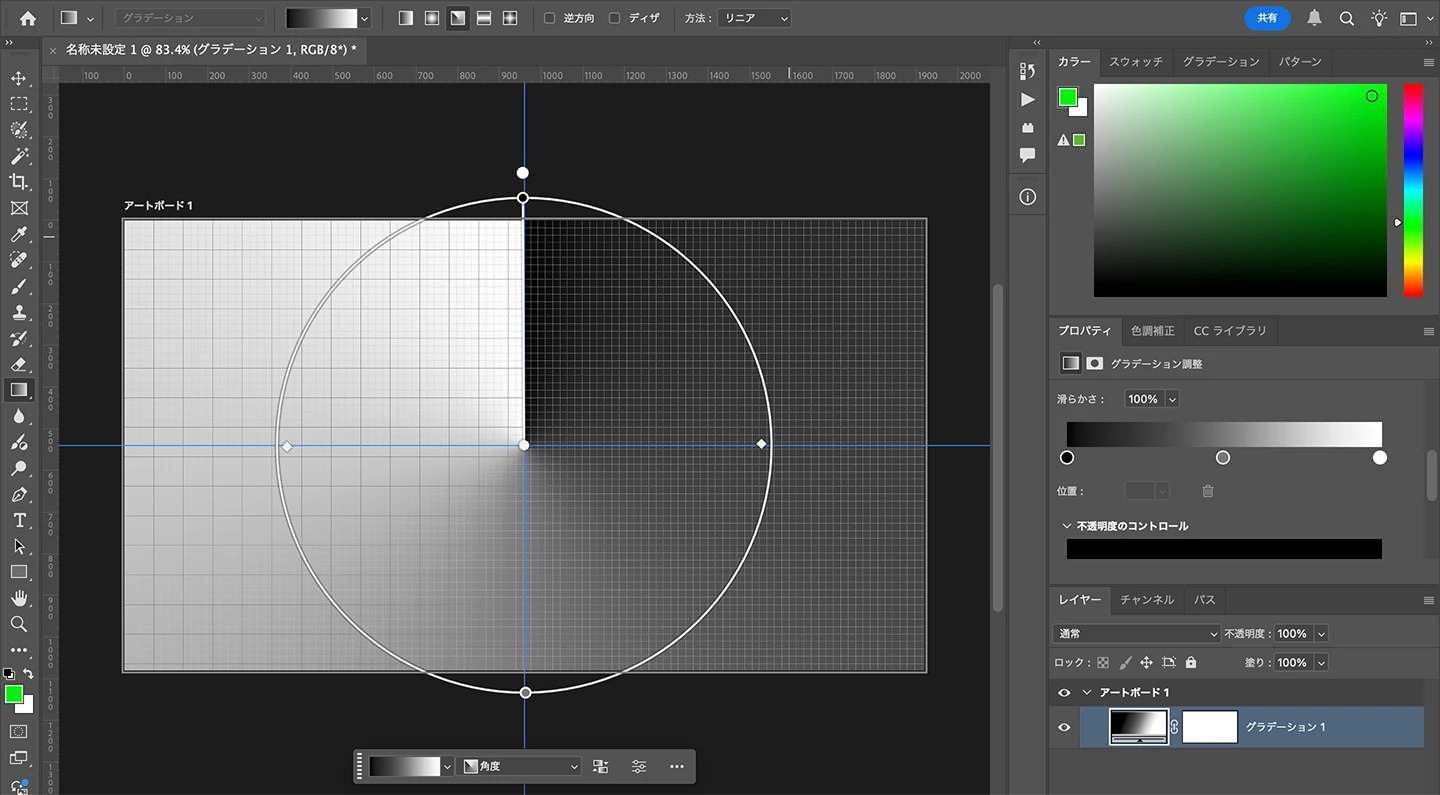Close the 名称未設定 1 document tab
Image resolution: width=1440 pixels, height=795 pixels.
click(x=53, y=49)
